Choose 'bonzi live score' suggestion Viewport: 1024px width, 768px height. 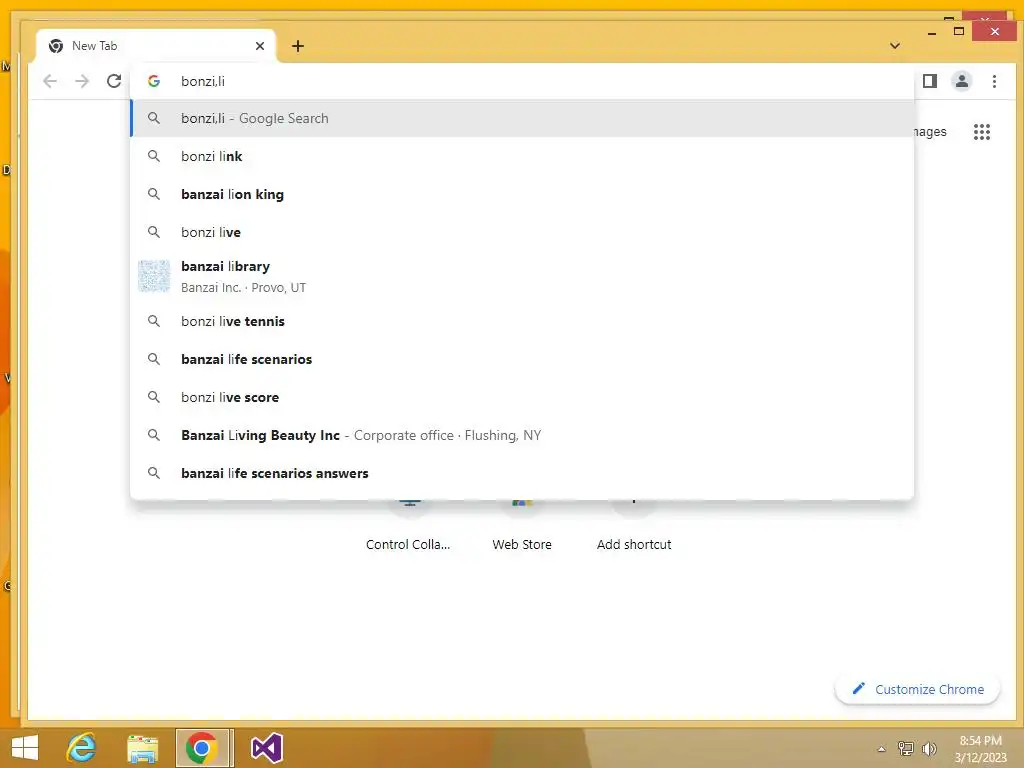pyautogui.click(x=522, y=397)
